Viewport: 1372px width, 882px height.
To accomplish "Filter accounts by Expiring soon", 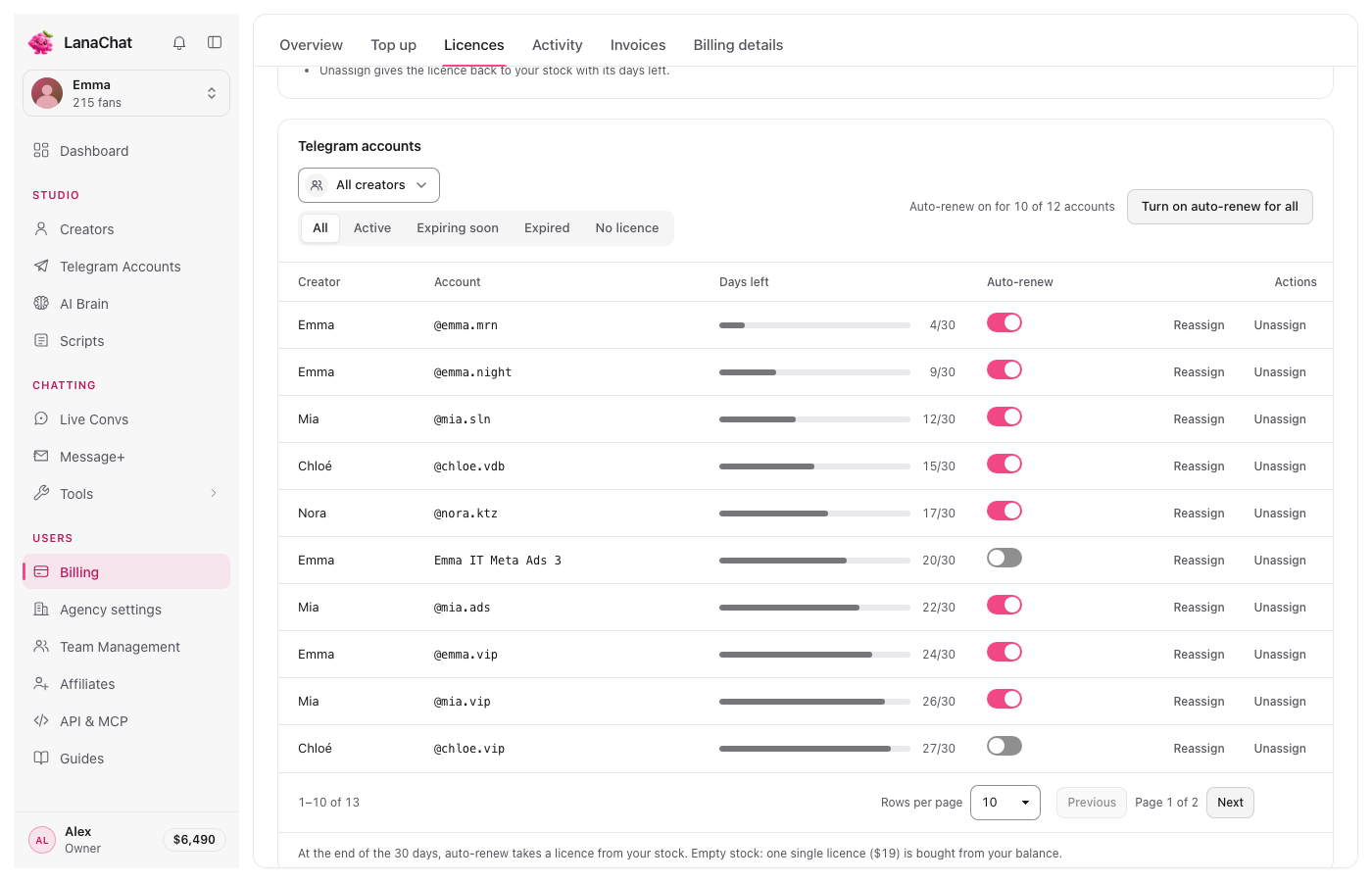I will [458, 228].
